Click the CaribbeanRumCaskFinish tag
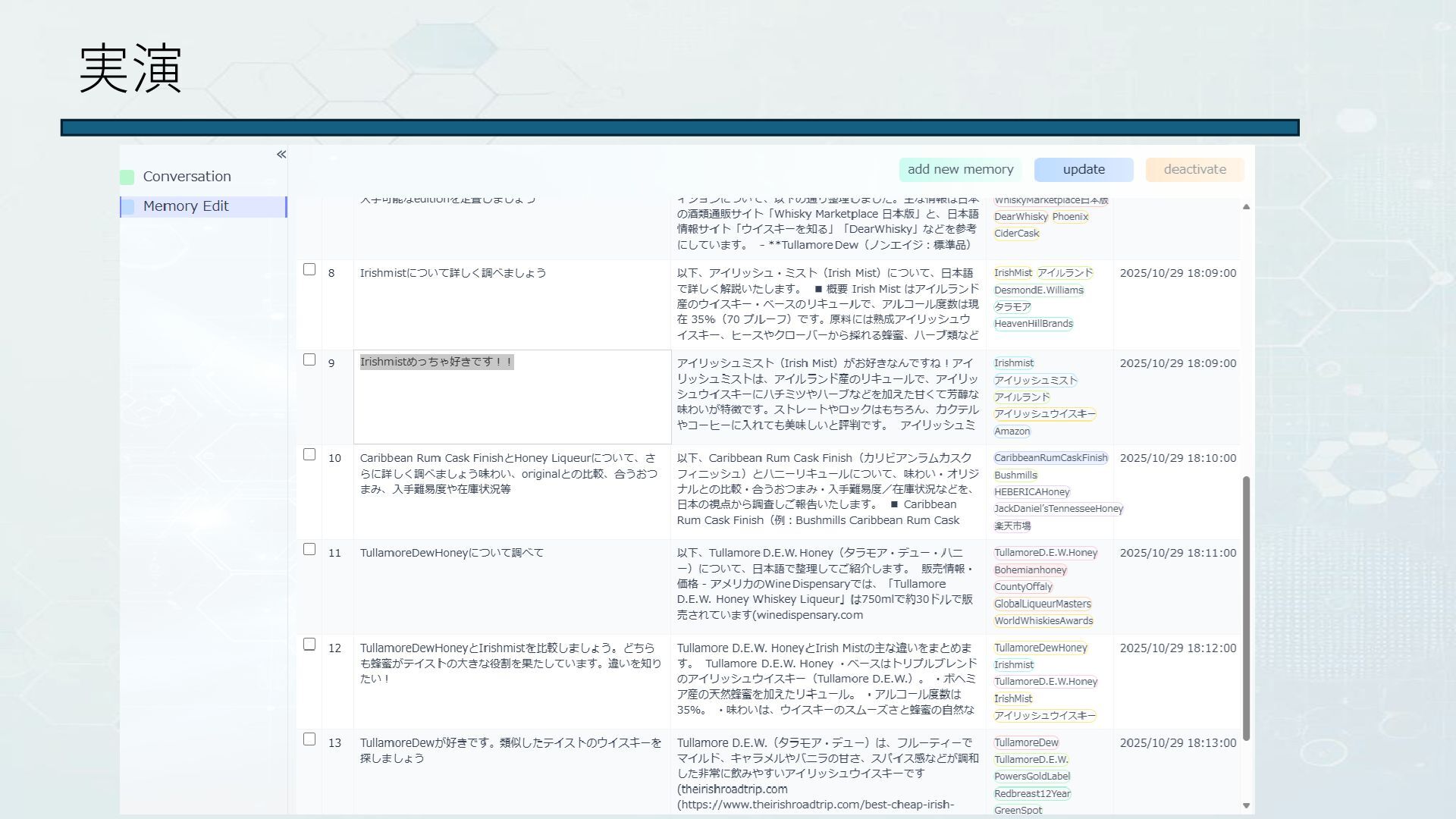This screenshot has width=1456, height=819. tap(1050, 458)
